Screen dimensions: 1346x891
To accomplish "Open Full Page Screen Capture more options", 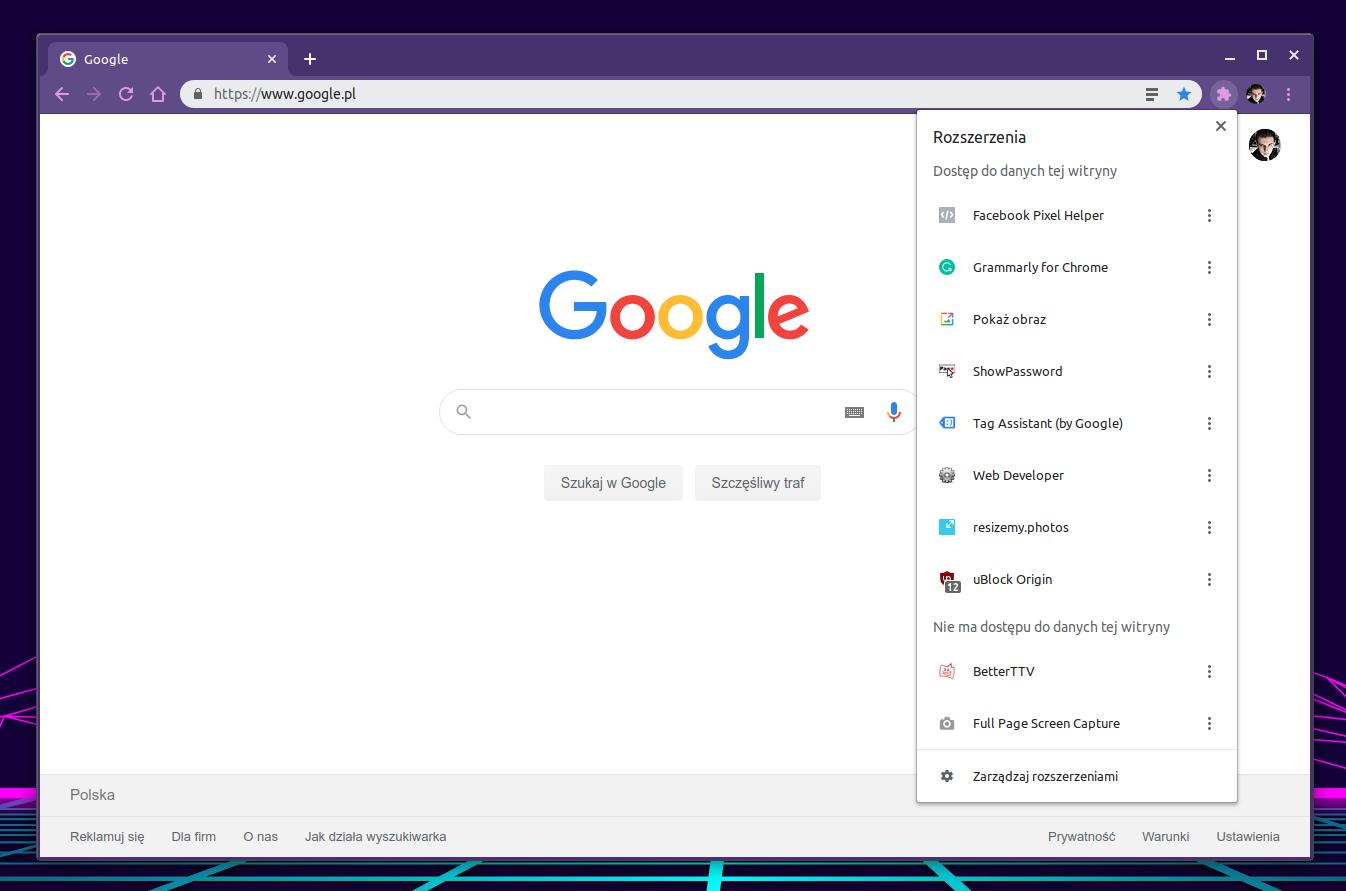I will click(x=1209, y=723).
